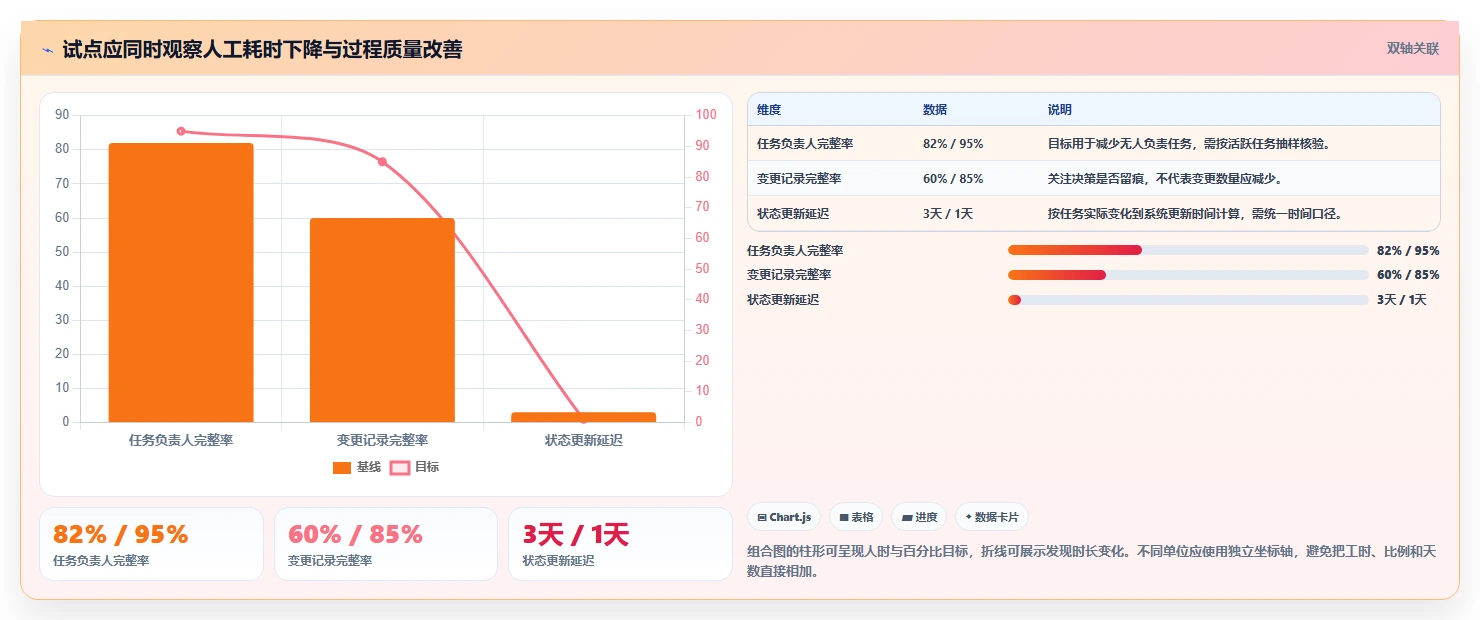Click right axis tick 100
The height and width of the screenshot is (620, 1480).
706,115
